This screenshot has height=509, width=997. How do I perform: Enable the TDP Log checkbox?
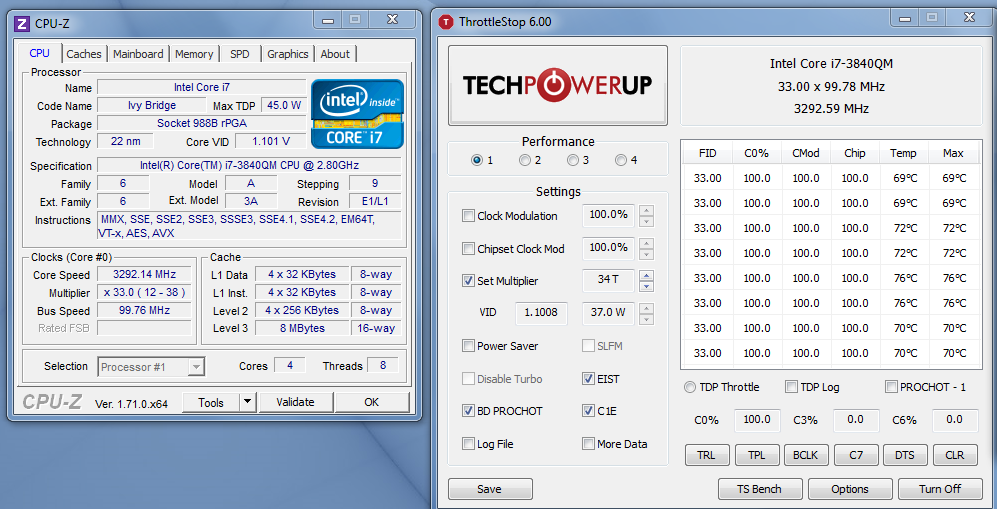pyautogui.click(x=791, y=387)
